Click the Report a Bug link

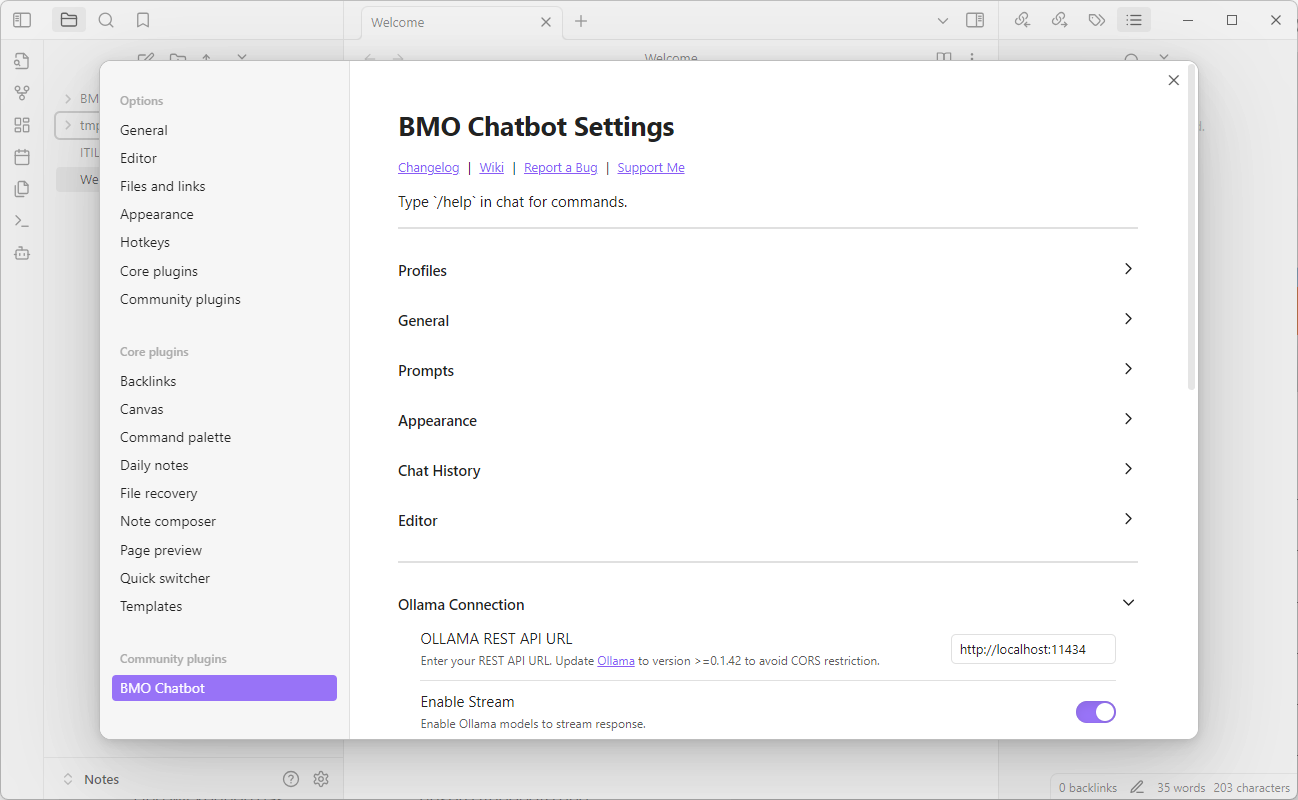pyautogui.click(x=560, y=168)
